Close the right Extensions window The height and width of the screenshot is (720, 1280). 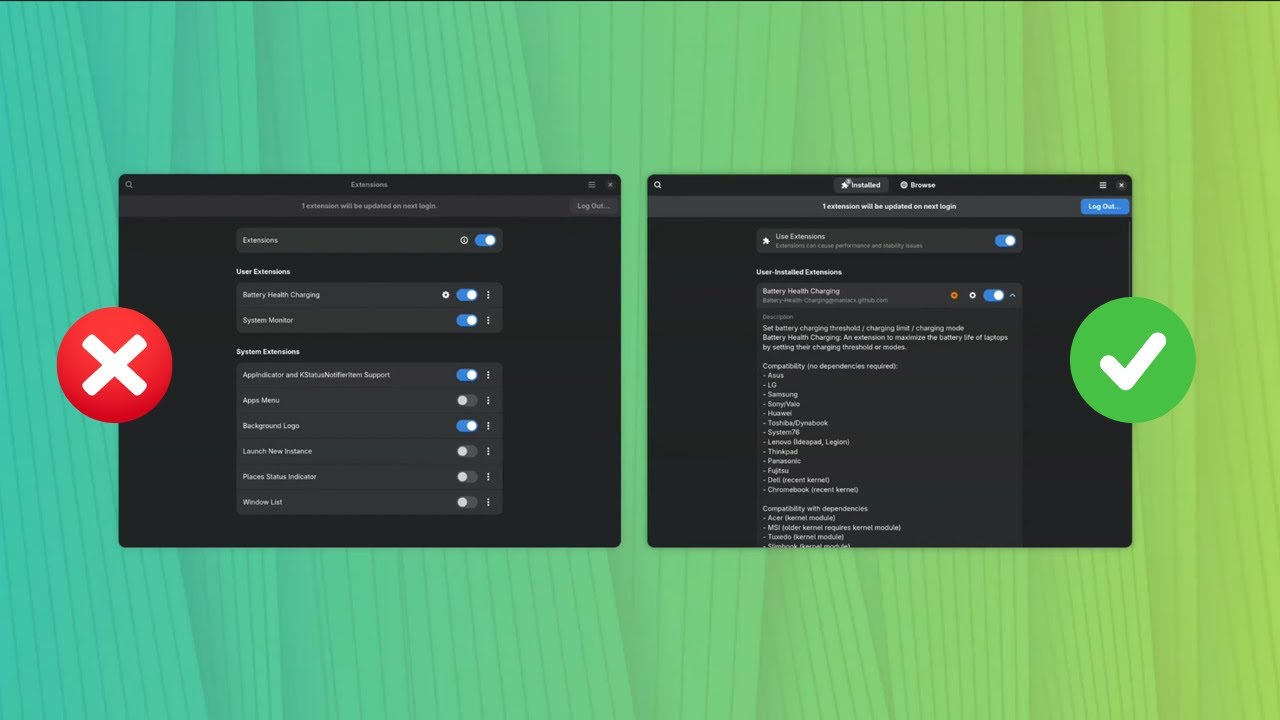point(1121,185)
